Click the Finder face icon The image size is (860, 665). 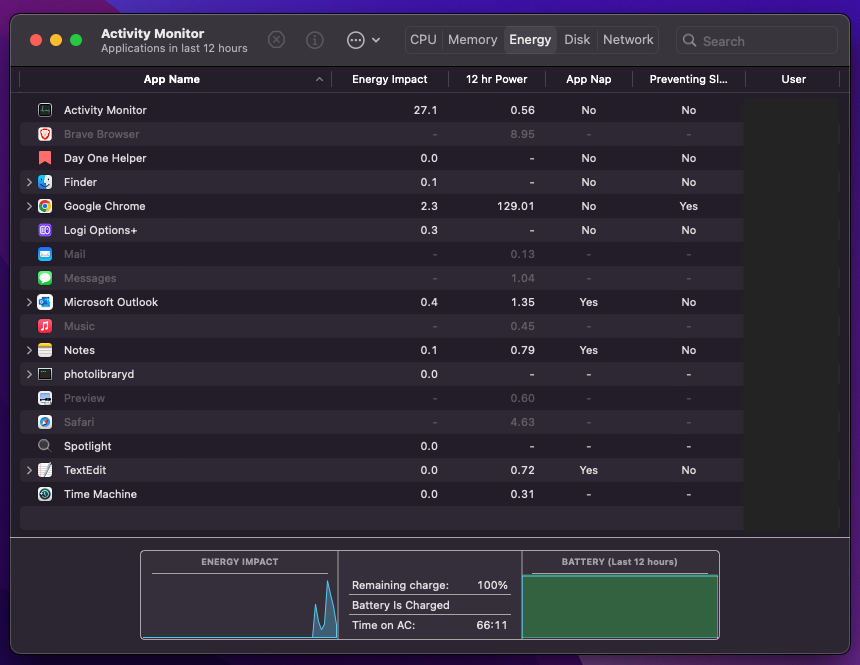(x=45, y=182)
